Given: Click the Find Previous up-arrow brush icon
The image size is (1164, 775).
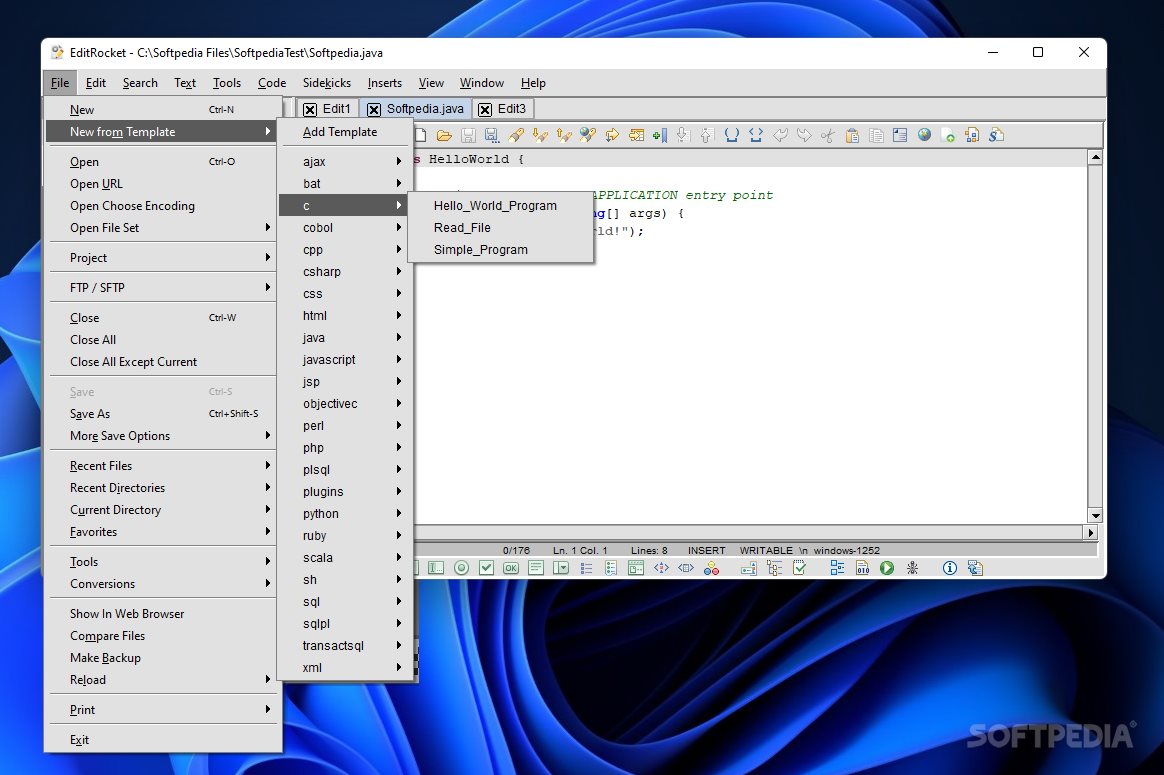Looking at the screenshot, I should (x=563, y=135).
